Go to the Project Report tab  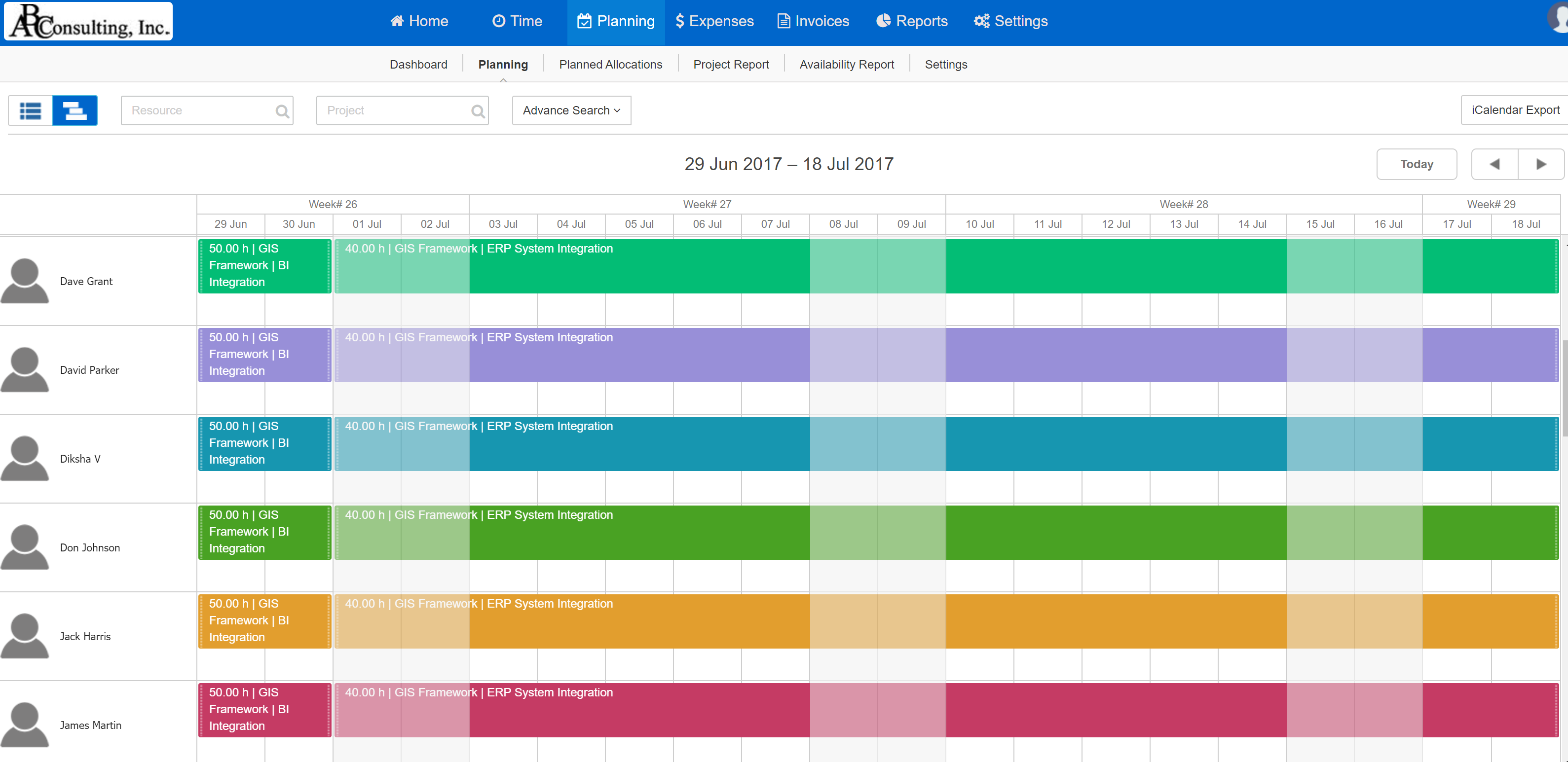[x=730, y=64]
